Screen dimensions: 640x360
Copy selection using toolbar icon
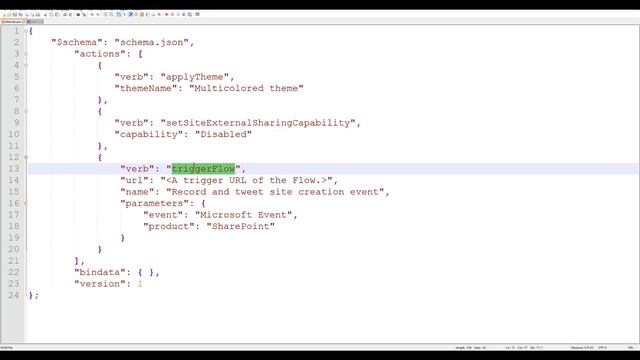click(x=51, y=14)
